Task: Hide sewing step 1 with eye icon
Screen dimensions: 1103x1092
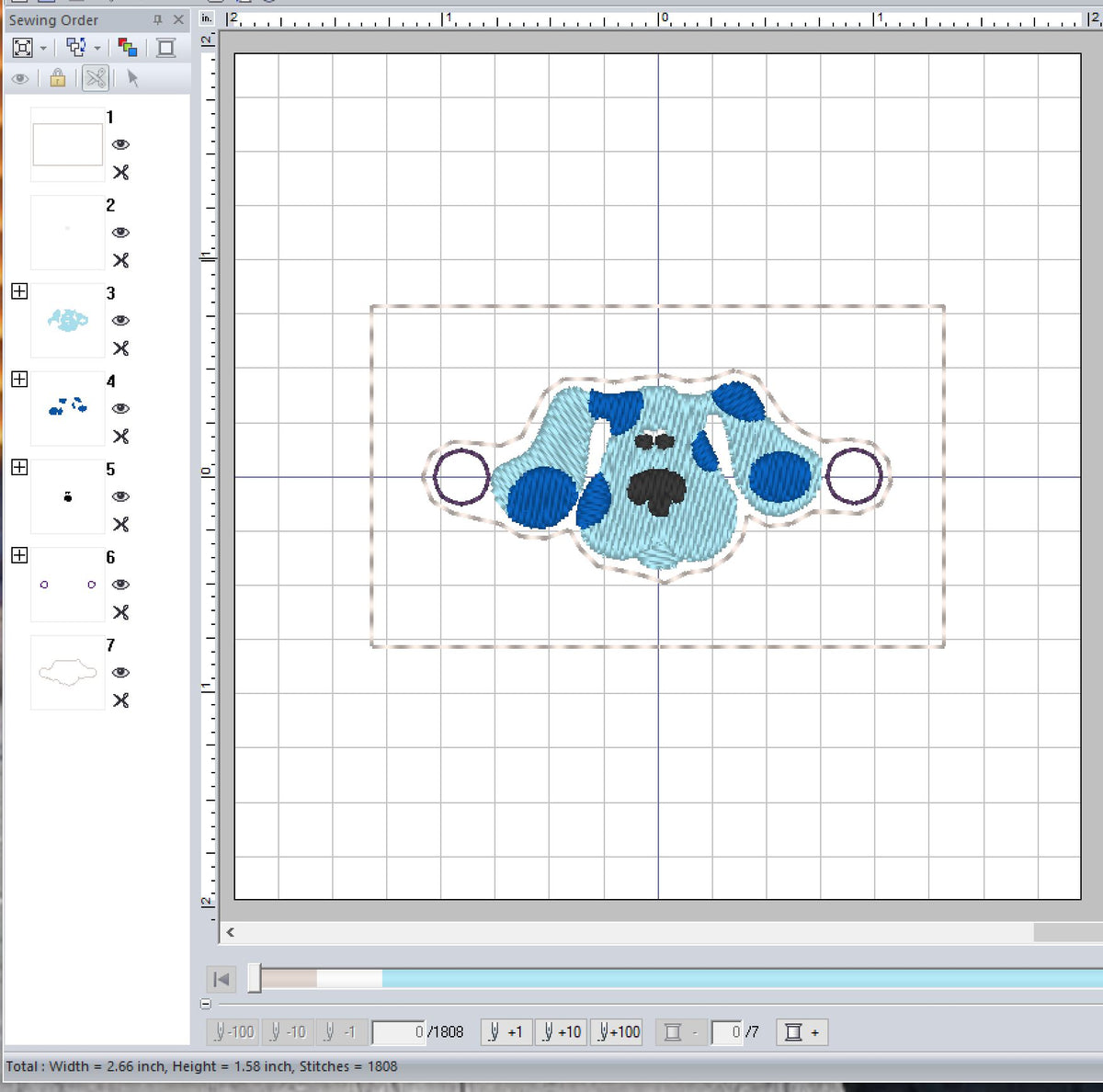Action: point(120,144)
